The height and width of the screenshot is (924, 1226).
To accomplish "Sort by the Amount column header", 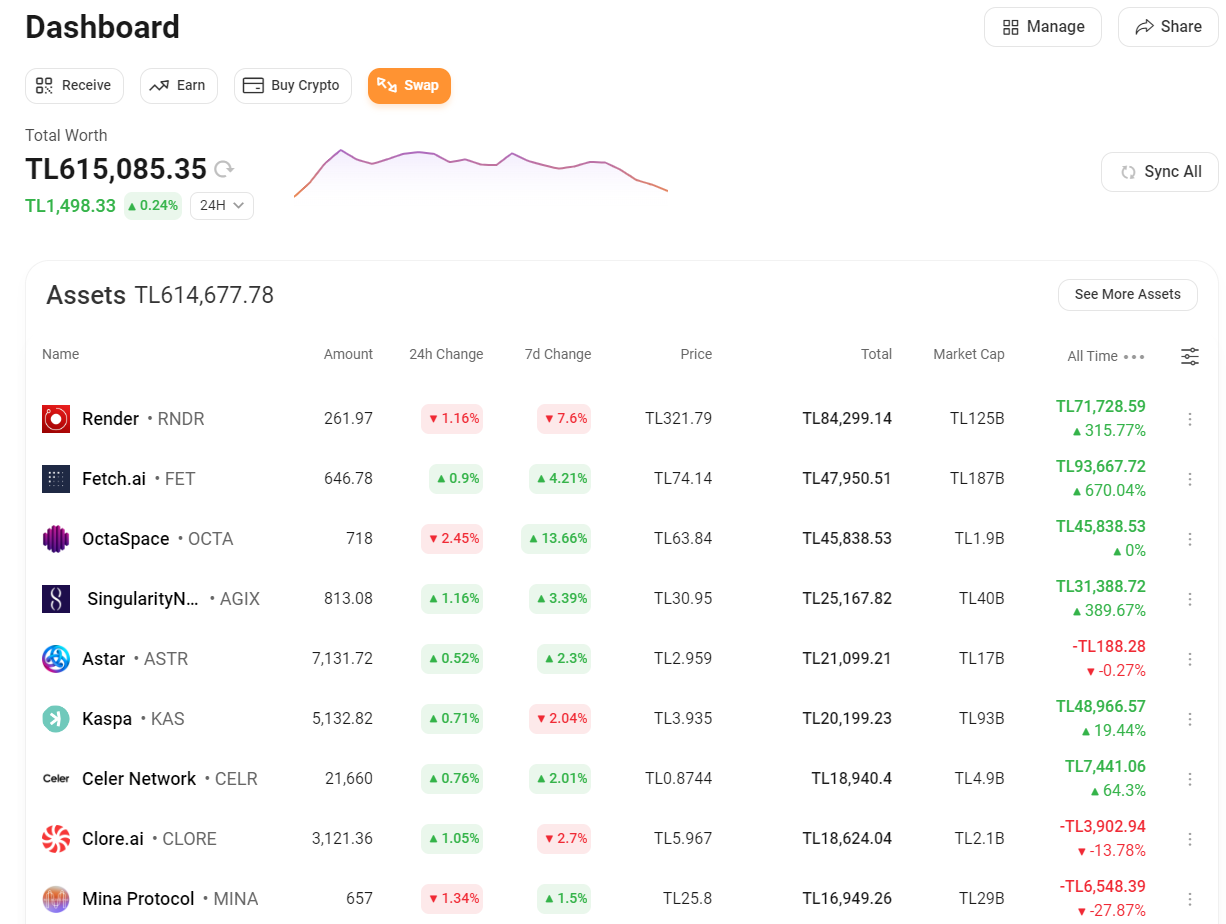I will (x=348, y=354).
